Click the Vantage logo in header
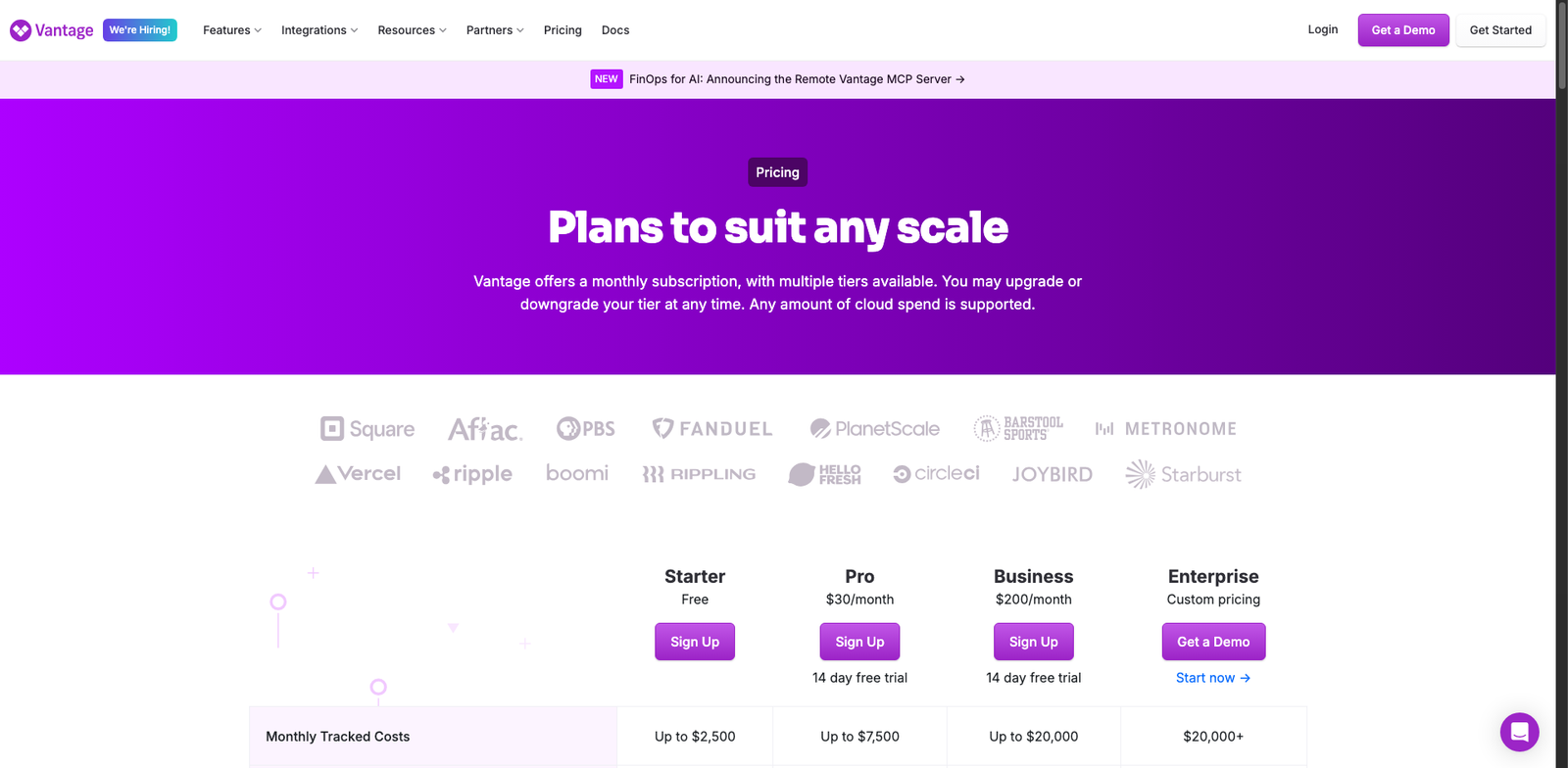Screen dimensions: 1568x768 [x=52, y=30]
